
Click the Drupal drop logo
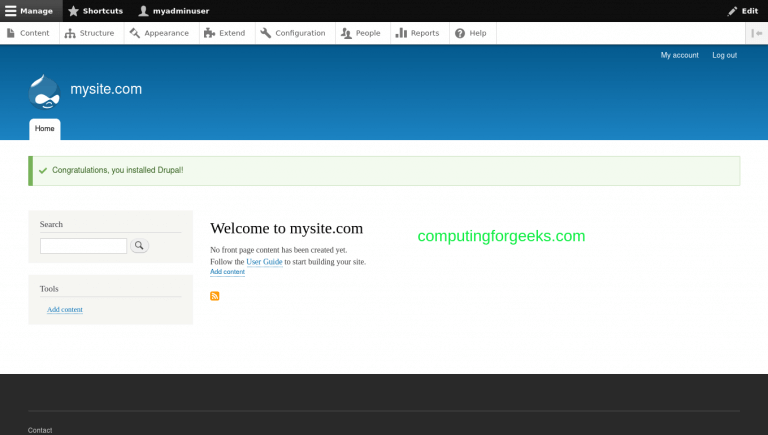[x=44, y=92]
